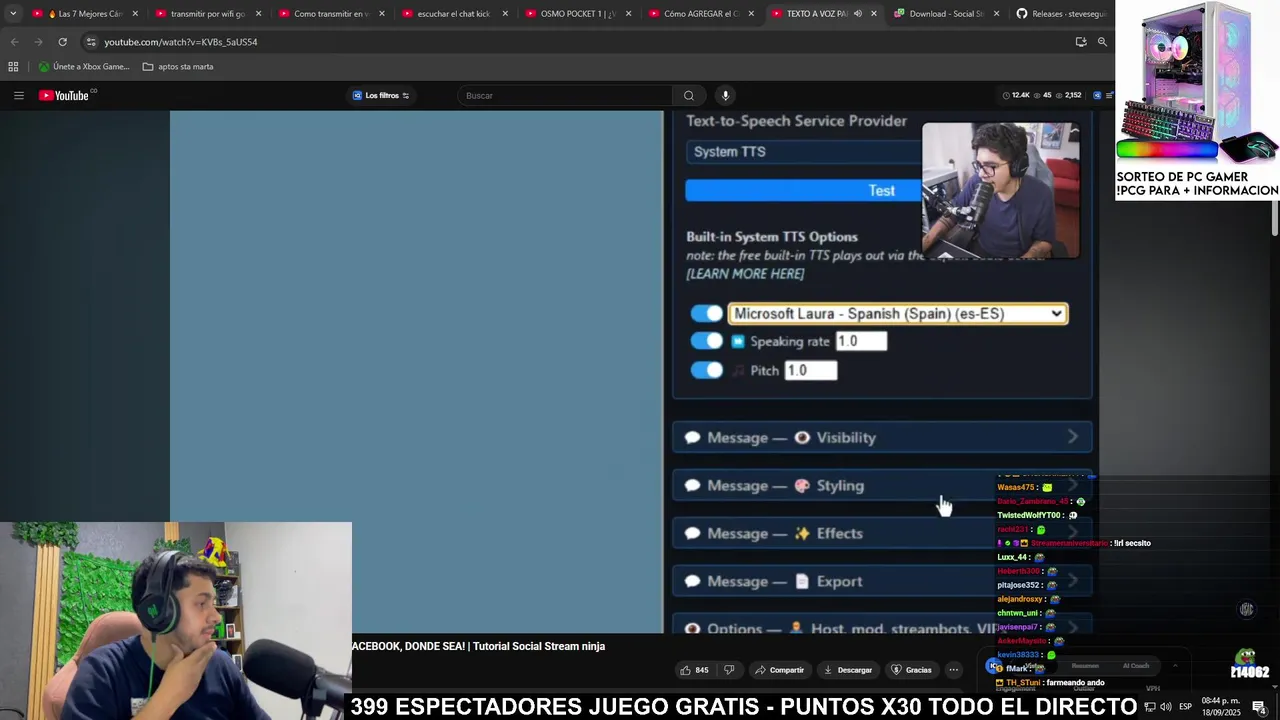The width and height of the screenshot is (1280, 720).
Task: Toggle the Pitch switch
Action: coord(707,370)
